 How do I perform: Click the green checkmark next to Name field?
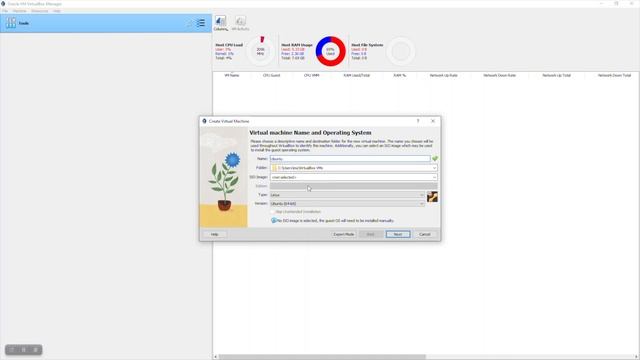click(435, 159)
